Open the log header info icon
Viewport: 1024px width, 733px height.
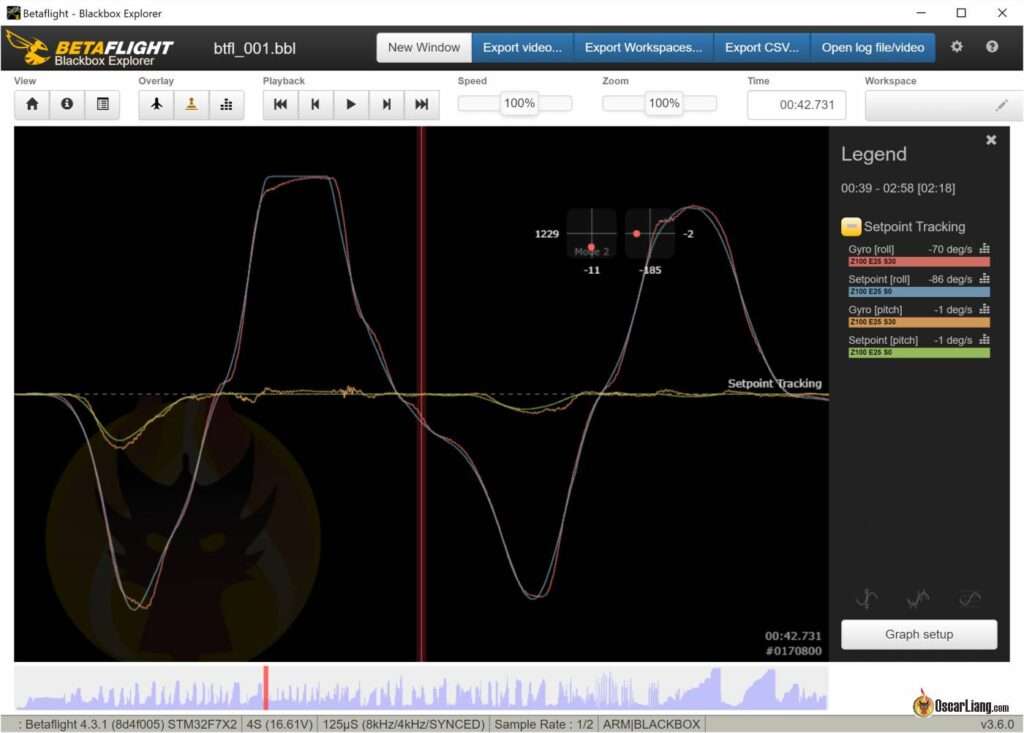(x=67, y=105)
